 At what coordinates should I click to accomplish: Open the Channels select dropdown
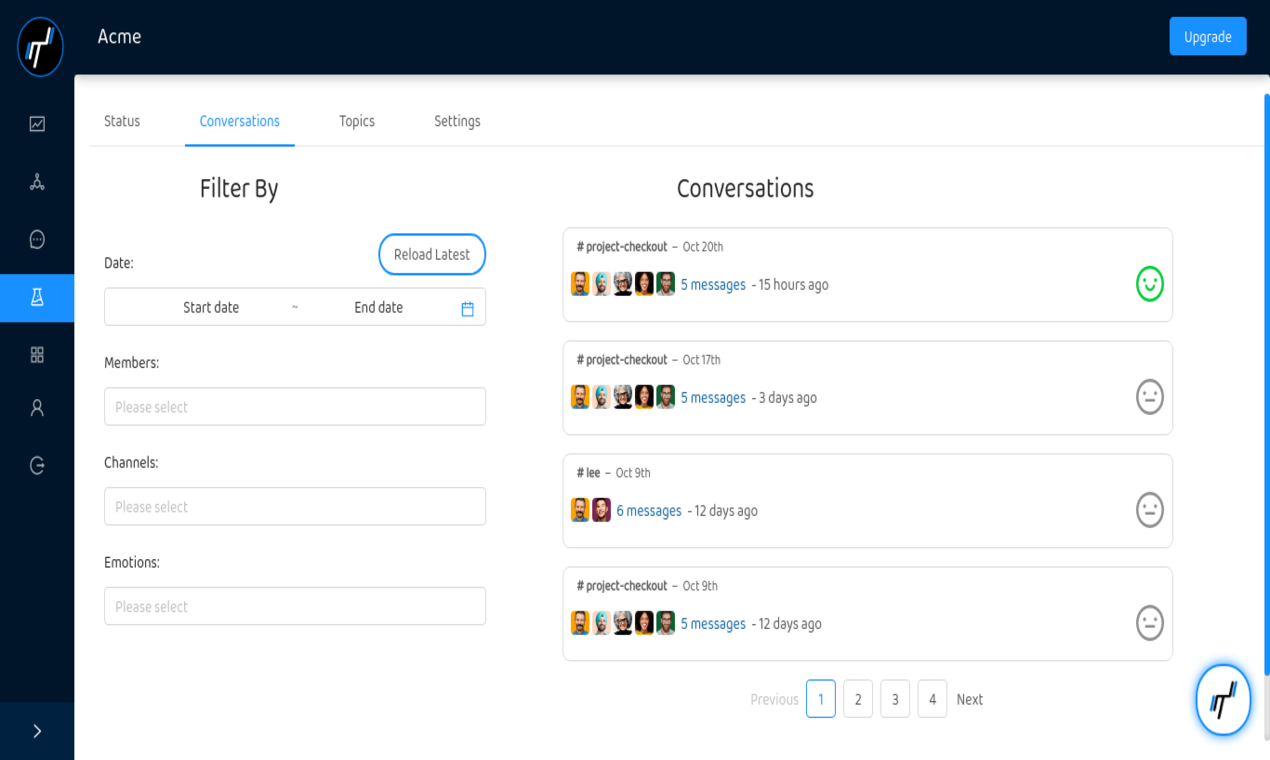click(295, 506)
